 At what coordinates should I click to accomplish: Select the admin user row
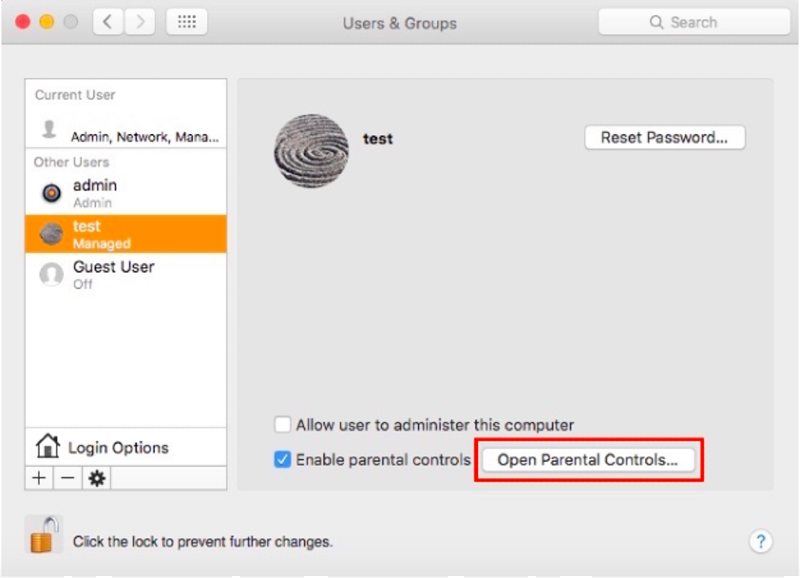pos(126,193)
